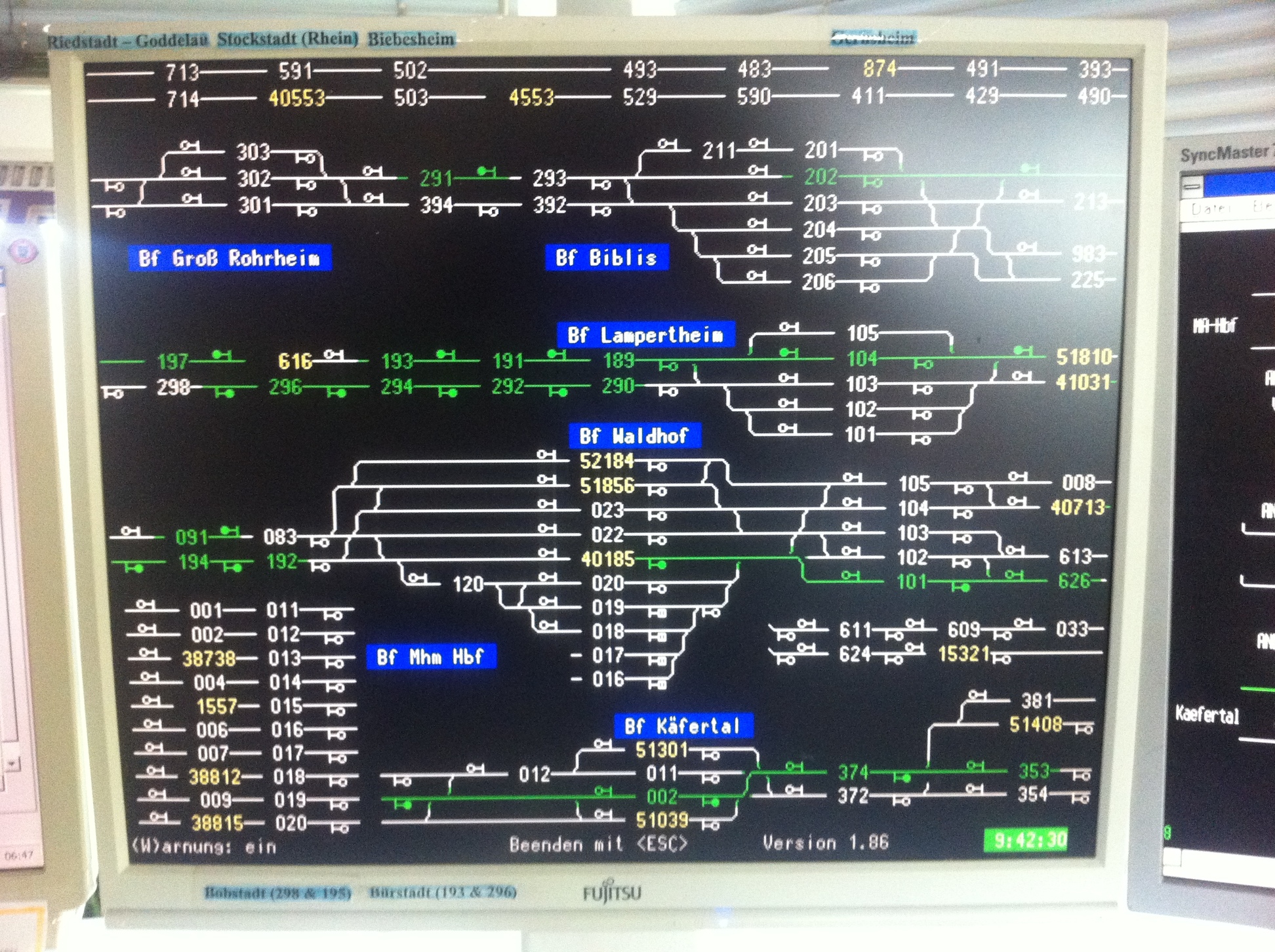Select yellow train number 40553

[x=296, y=99]
